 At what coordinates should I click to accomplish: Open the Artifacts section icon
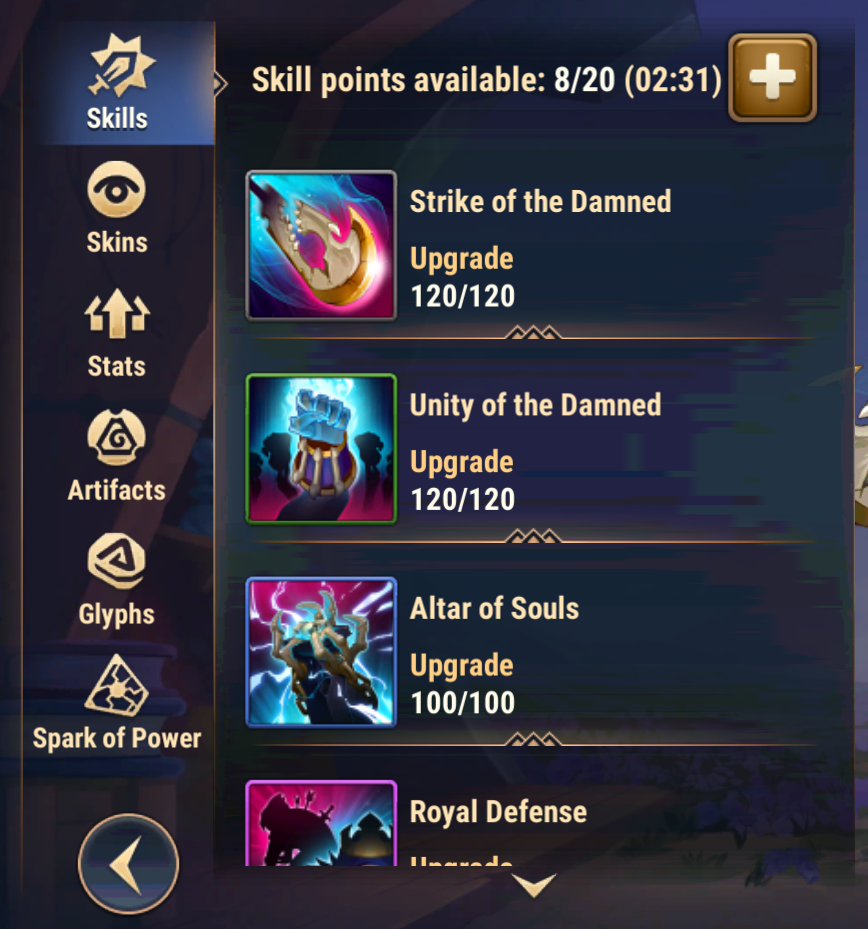coord(117,437)
